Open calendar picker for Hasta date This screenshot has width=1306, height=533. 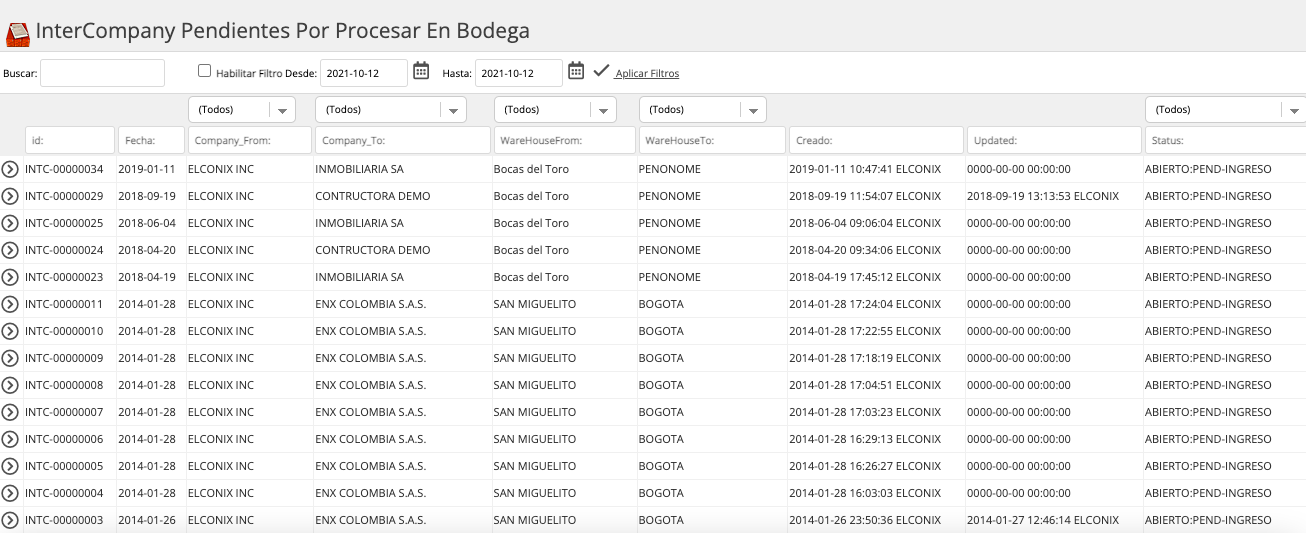coord(576,71)
